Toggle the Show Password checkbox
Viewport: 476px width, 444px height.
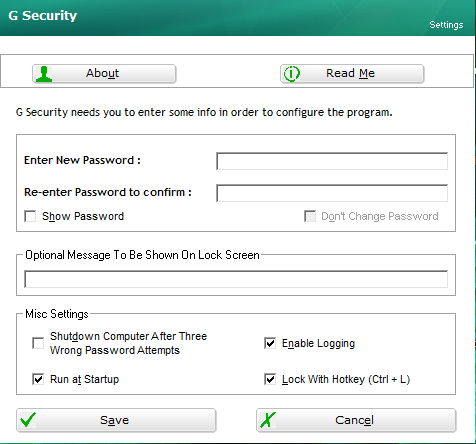30,216
